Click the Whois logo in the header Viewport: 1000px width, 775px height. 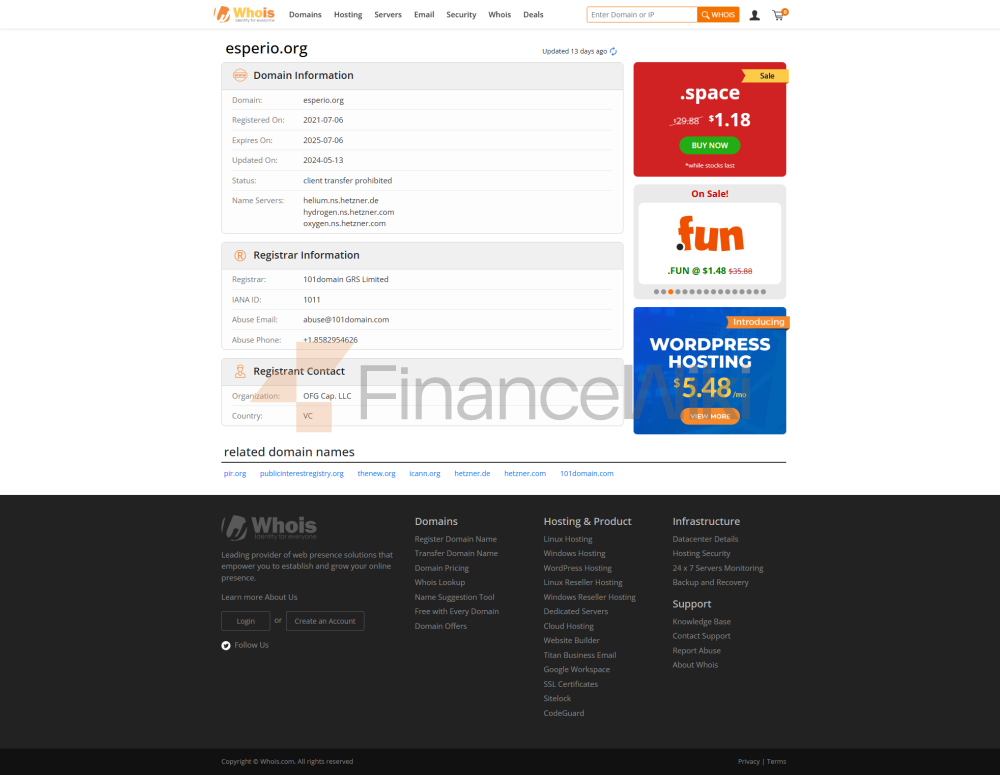pos(244,14)
